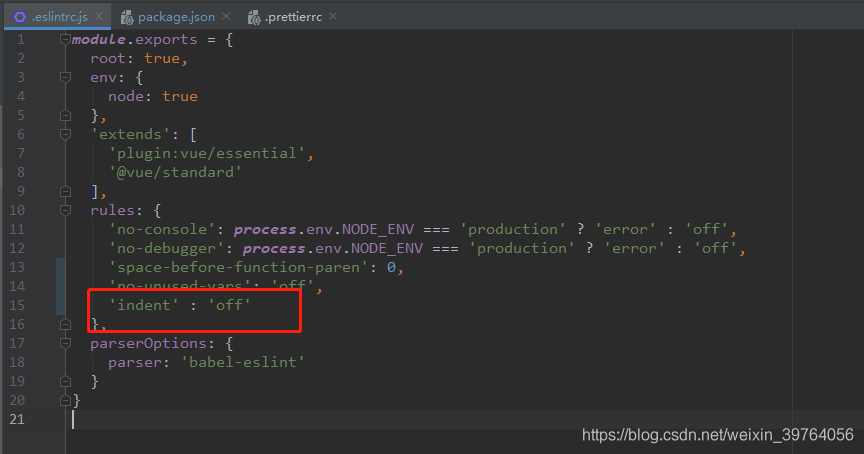Fold the env block on line 3
864x454 pixels.
click(66, 78)
